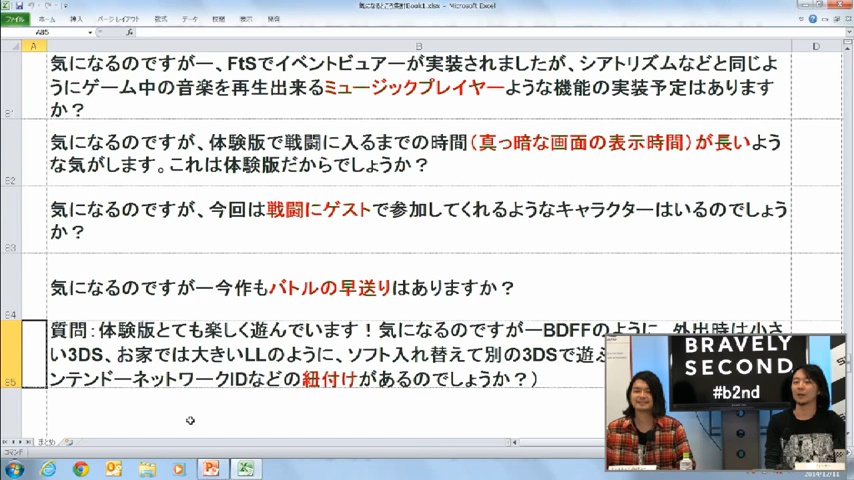The height and width of the screenshot is (480, 854).
Task: Go to the last sheet with the navigation arrow
Action: click(28, 442)
